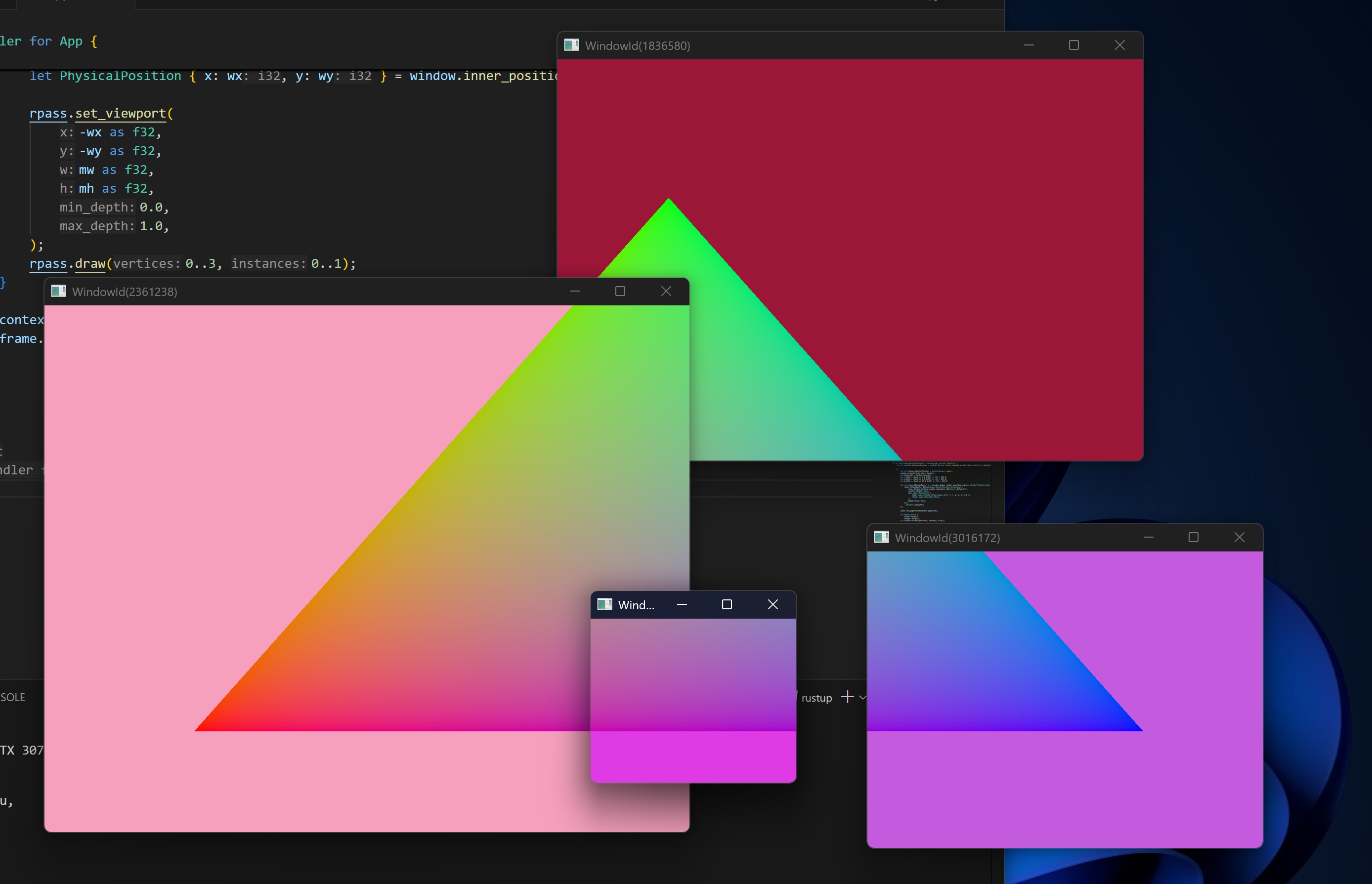Click the app icon of WindowId(3016172)
This screenshot has width=1372, height=884.
pos(881,537)
